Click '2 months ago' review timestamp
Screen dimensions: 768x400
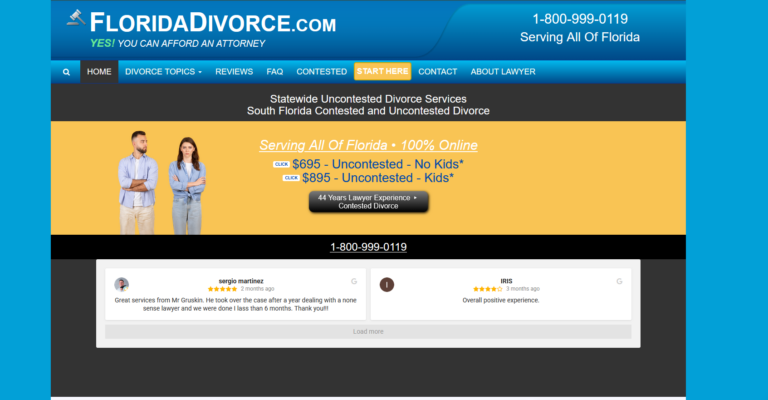click(257, 289)
